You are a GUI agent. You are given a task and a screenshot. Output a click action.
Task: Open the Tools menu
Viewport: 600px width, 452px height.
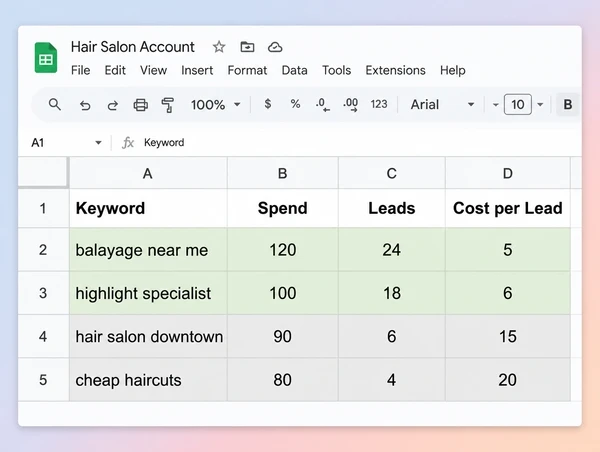click(x=336, y=70)
